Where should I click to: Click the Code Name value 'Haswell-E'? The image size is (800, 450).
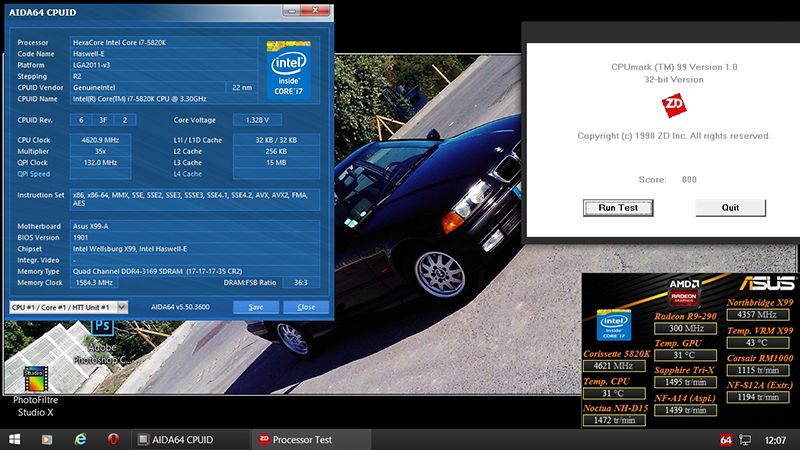[x=163, y=54]
